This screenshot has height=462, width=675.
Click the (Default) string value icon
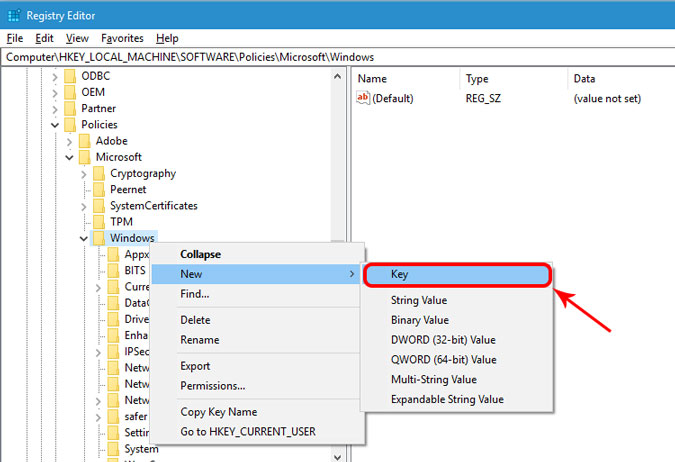[364, 98]
